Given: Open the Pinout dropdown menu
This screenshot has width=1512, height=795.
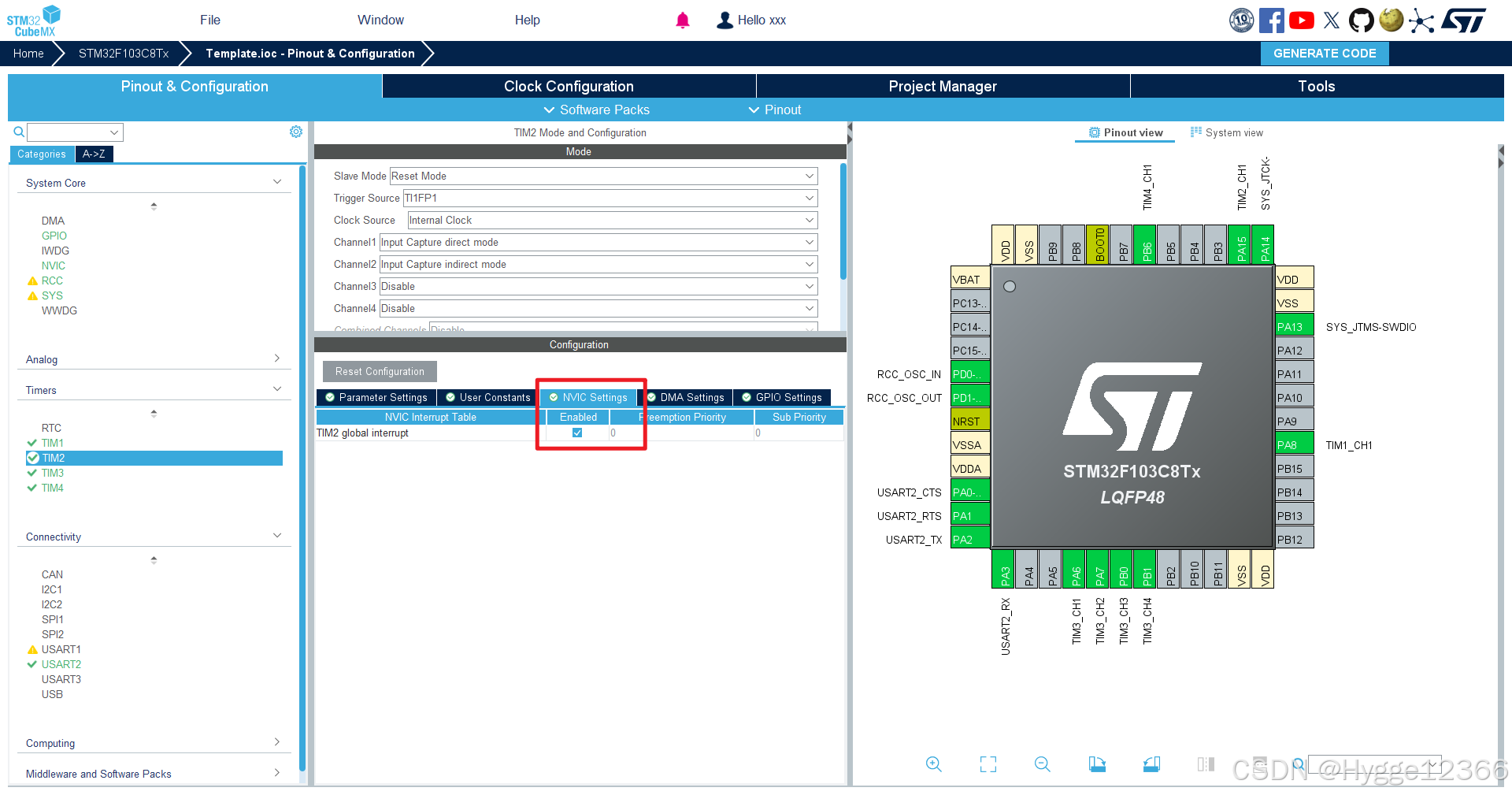Looking at the screenshot, I should [x=775, y=110].
